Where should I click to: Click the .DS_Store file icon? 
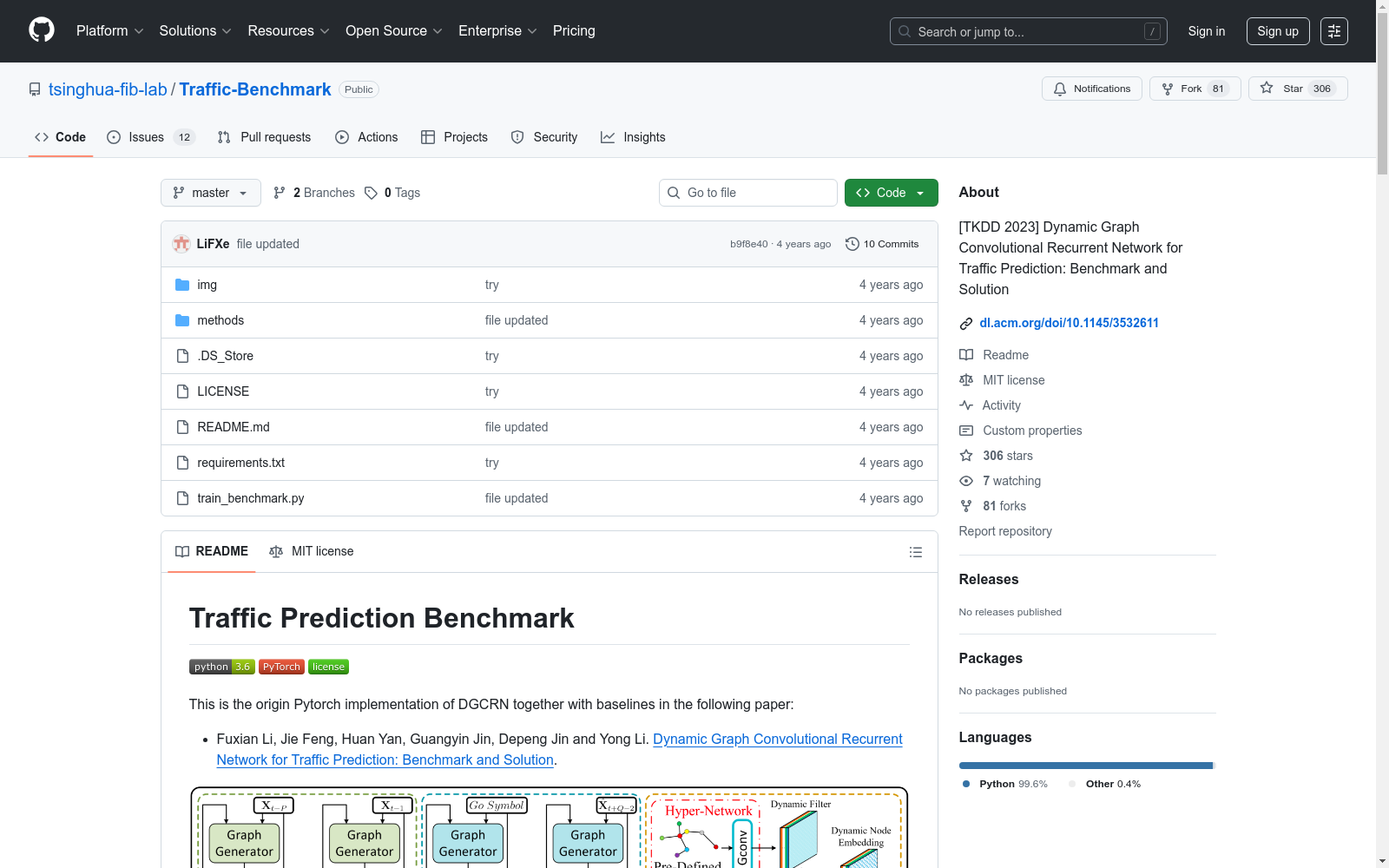pyautogui.click(x=182, y=356)
